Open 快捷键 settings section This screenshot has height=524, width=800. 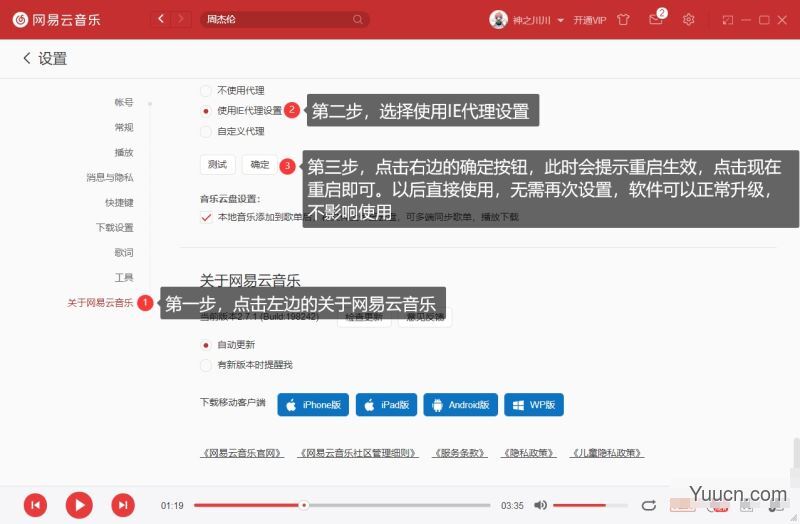click(x=119, y=202)
